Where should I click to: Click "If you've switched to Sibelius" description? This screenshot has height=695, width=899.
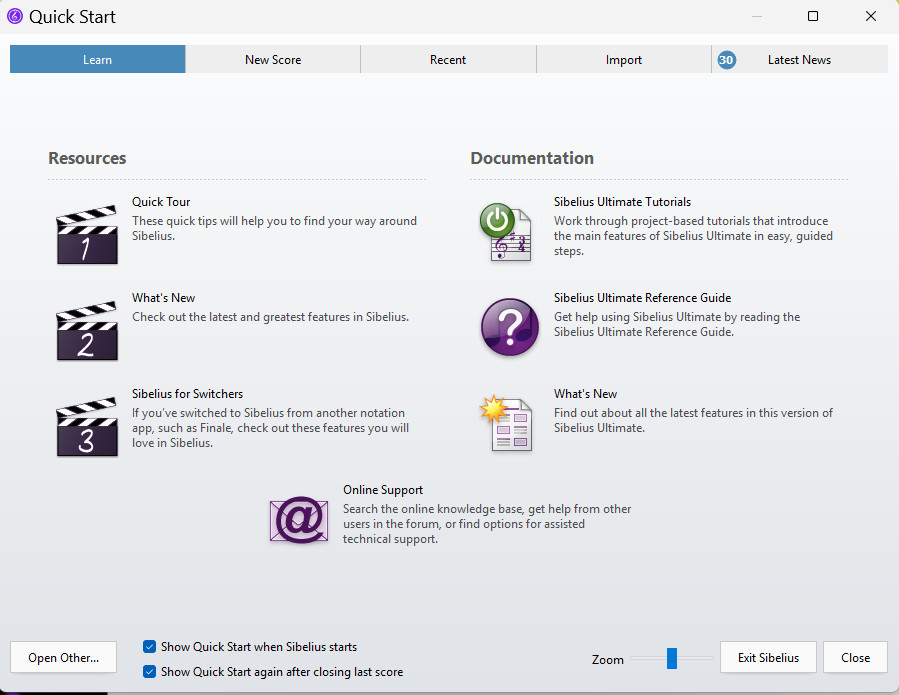271,428
